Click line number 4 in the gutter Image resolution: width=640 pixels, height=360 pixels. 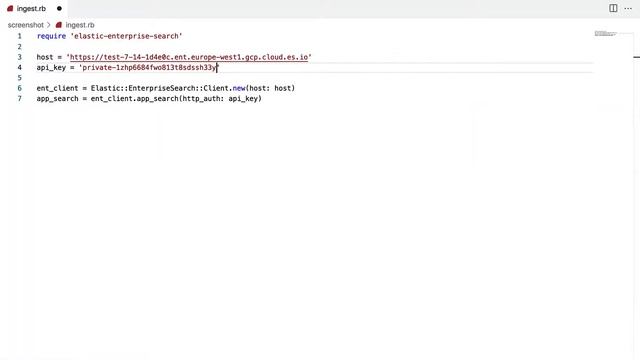19,67
